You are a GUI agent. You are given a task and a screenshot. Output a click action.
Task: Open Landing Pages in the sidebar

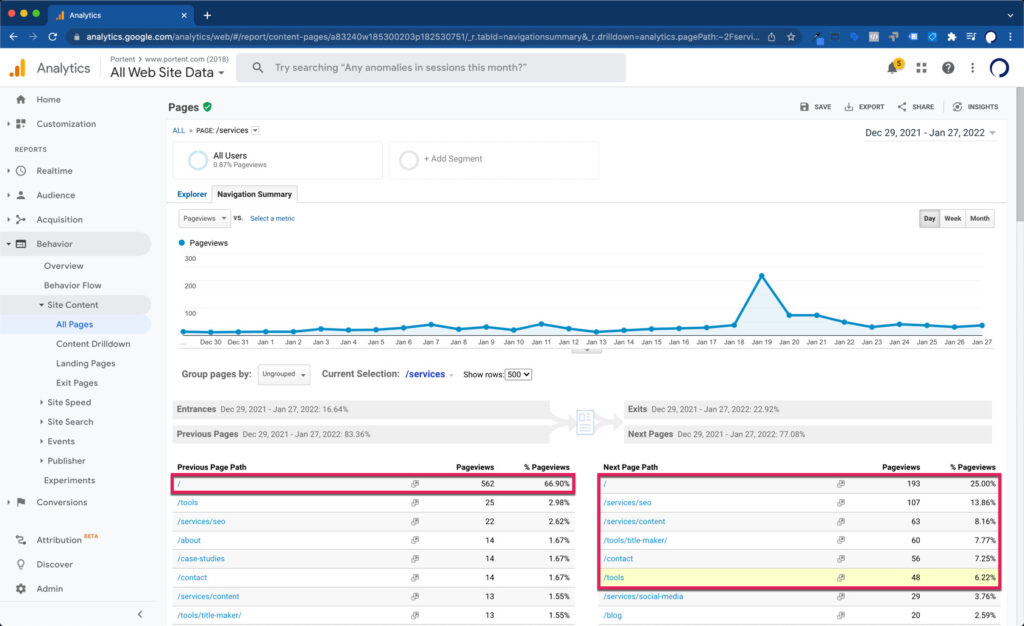86,364
